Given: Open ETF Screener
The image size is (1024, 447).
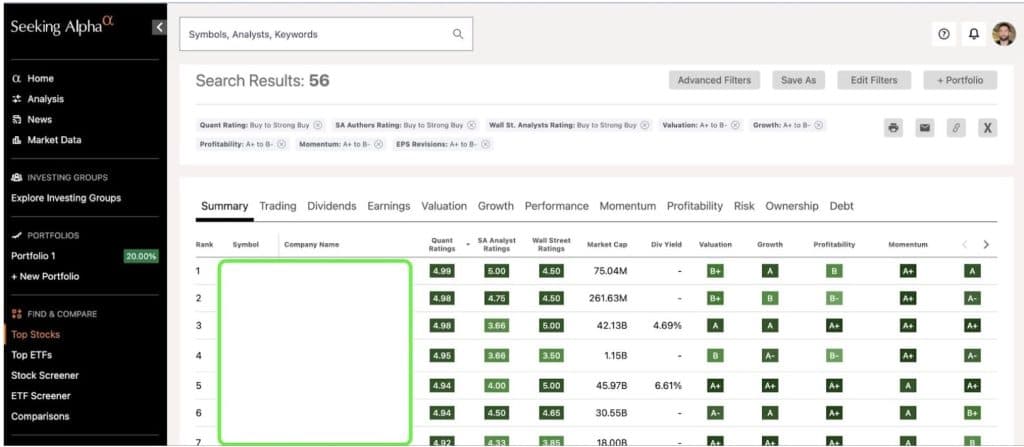Looking at the screenshot, I should (41, 395).
